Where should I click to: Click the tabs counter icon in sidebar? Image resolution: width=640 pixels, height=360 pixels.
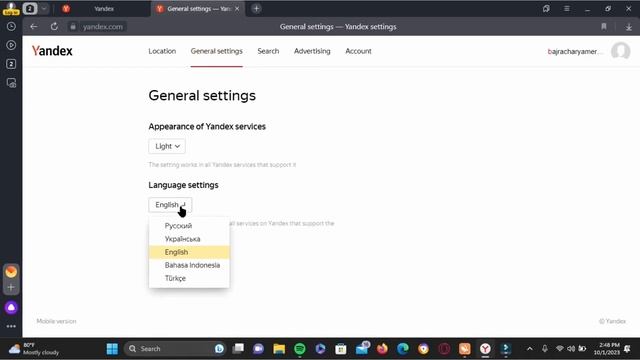pos(11,64)
